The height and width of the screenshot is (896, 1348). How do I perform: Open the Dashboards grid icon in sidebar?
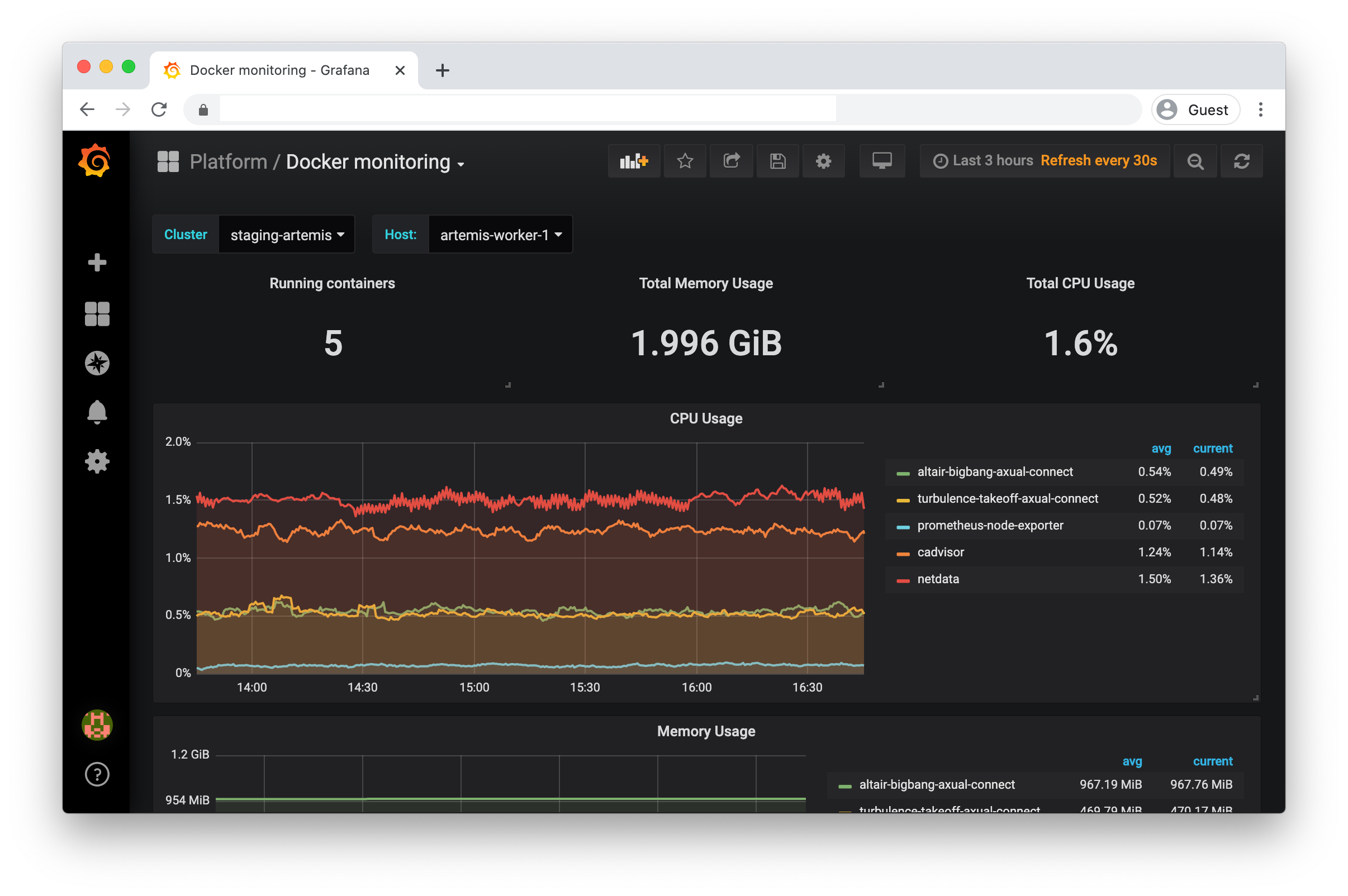(97, 314)
